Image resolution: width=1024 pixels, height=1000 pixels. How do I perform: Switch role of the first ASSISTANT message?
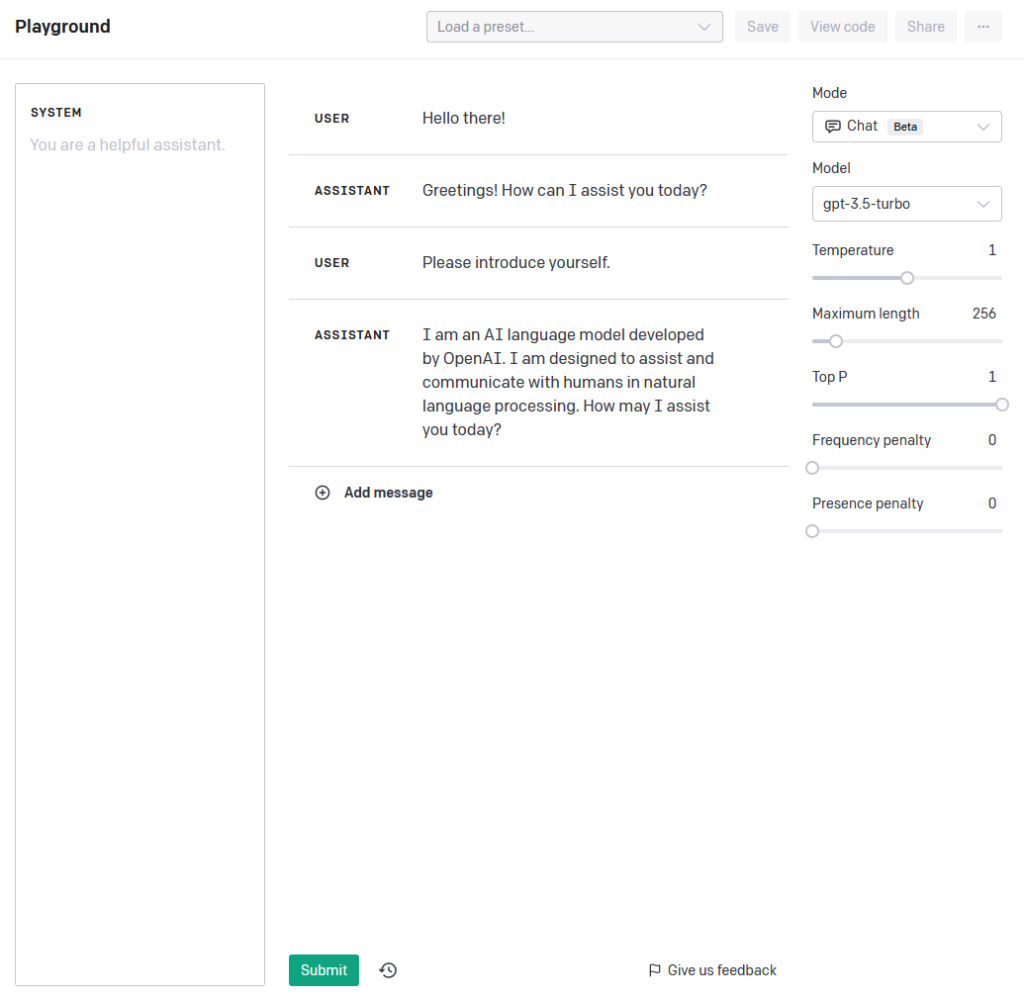coord(352,191)
